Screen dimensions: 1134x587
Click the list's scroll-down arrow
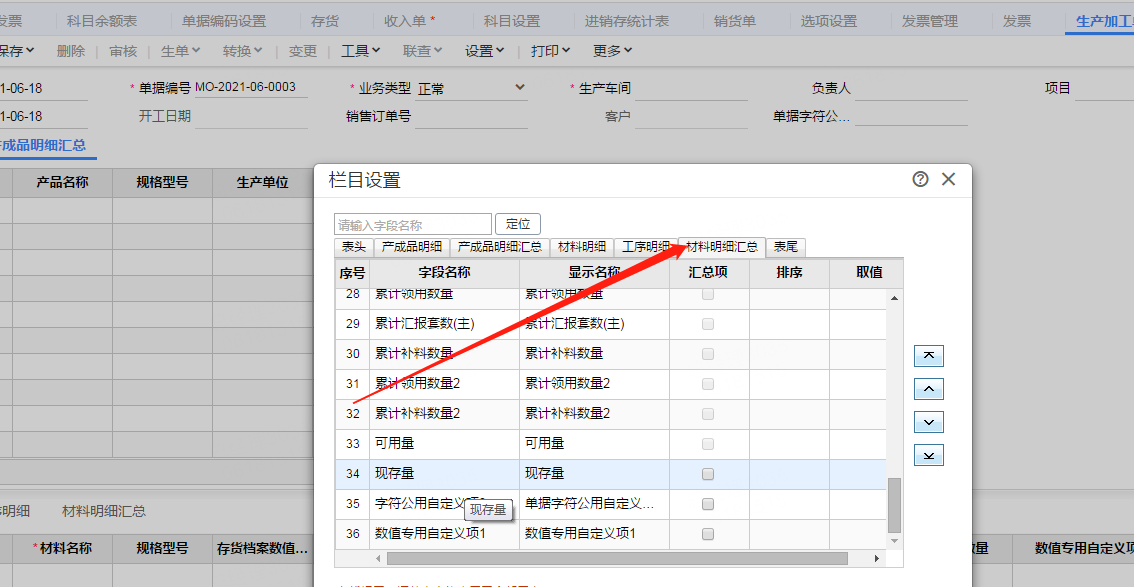[x=895, y=540]
